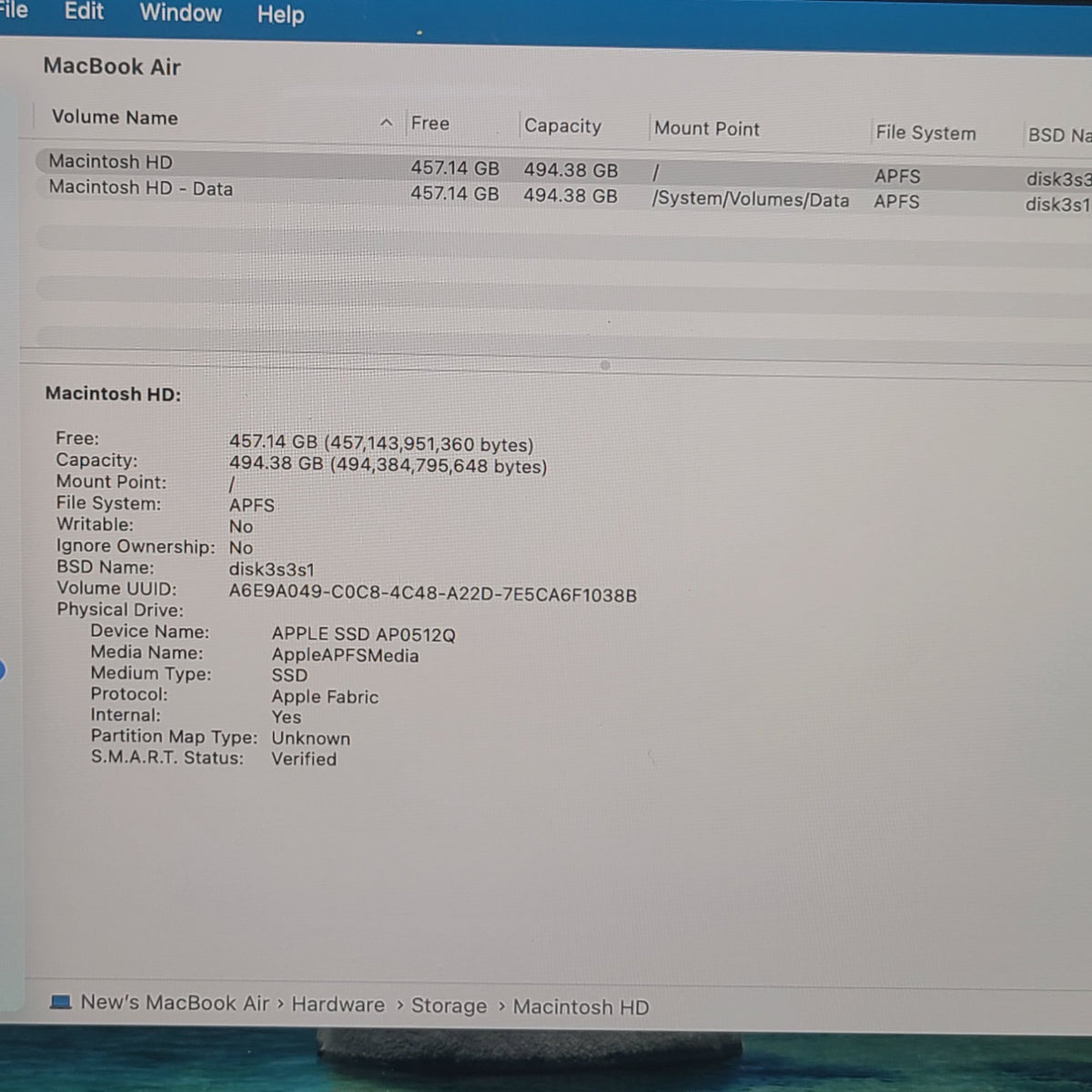Open the Edit menu
The width and height of the screenshot is (1092, 1092).
coord(84,12)
